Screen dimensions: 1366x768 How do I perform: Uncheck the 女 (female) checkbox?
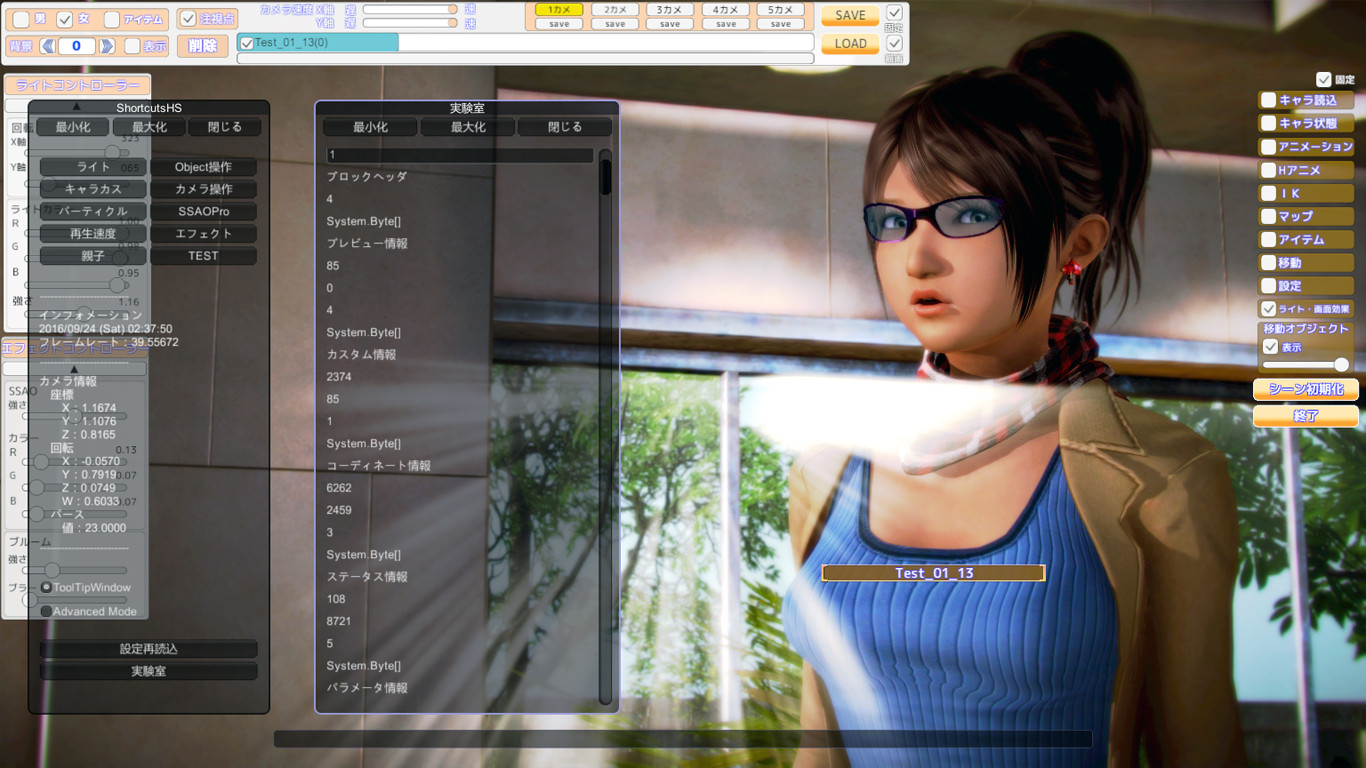65,20
